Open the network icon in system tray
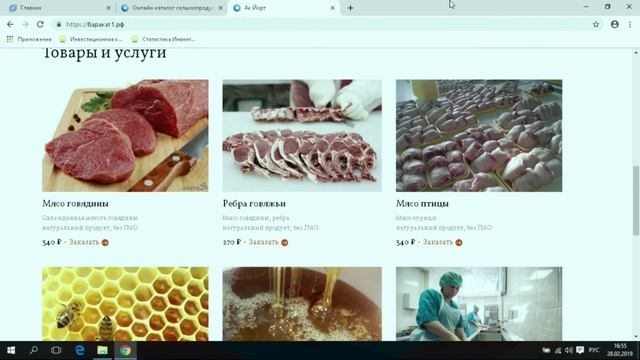640x360 pixels. (558, 350)
